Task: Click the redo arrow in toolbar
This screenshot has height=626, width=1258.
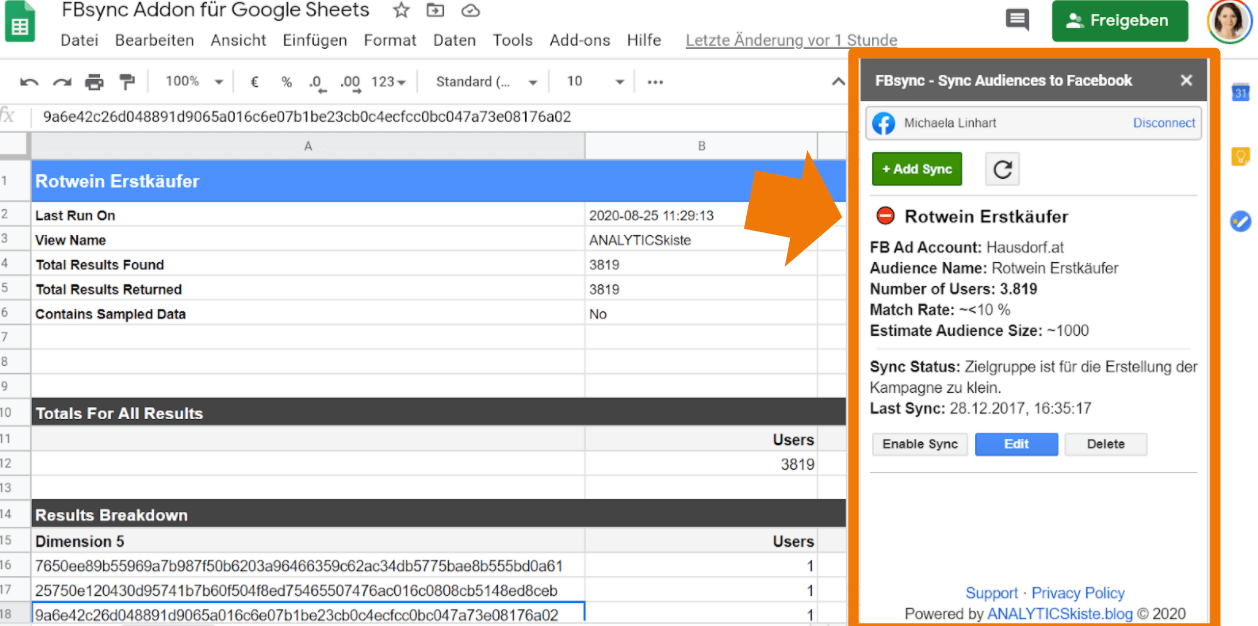Action: tap(62, 82)
